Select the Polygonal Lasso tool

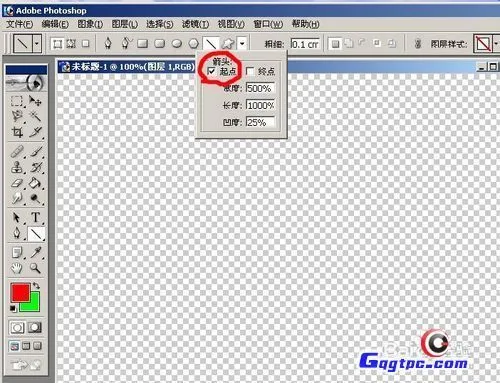pyautogui.click(x=17, y=116)
